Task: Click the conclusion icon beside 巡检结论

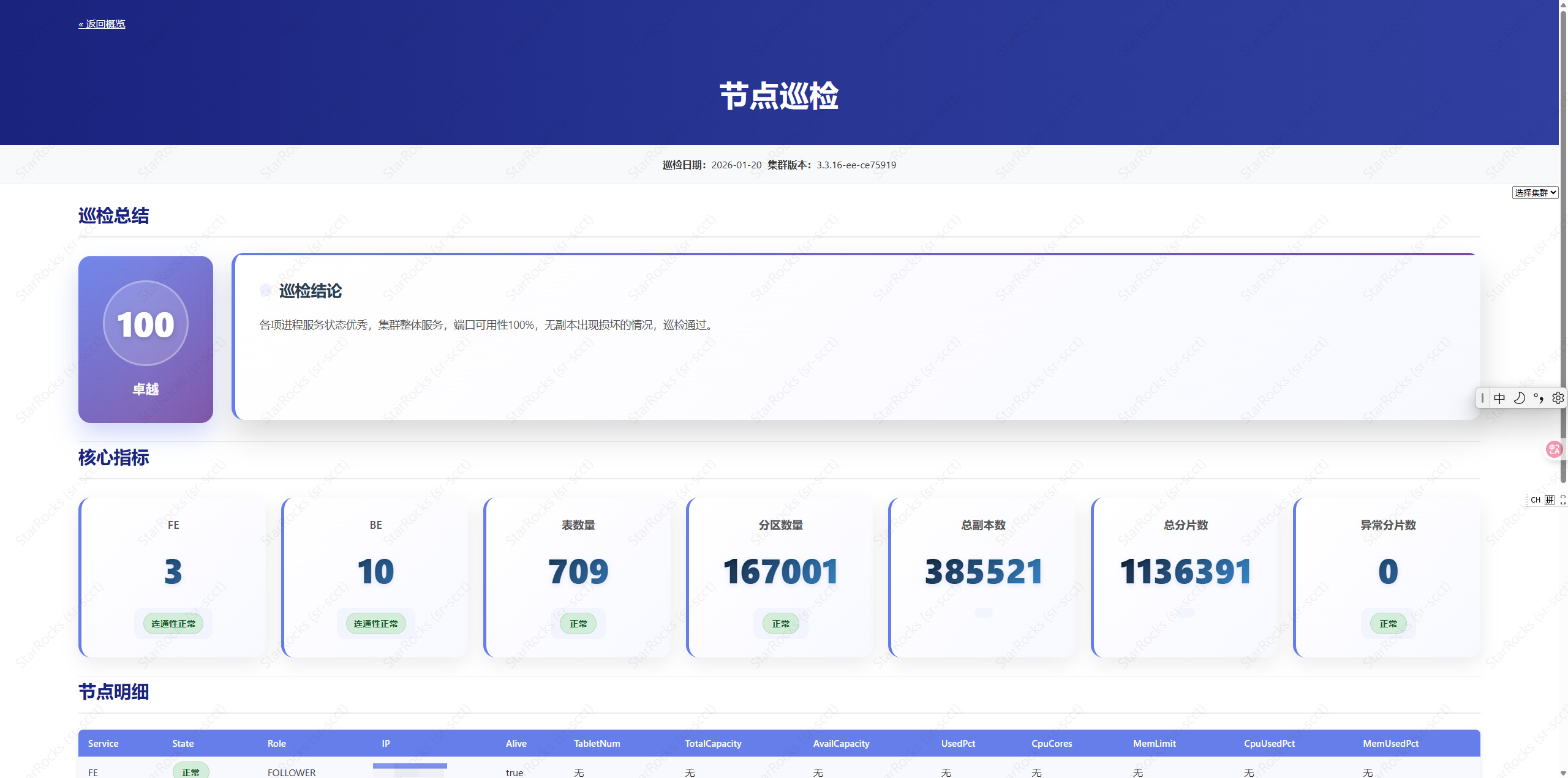Action: click(266, 291)
